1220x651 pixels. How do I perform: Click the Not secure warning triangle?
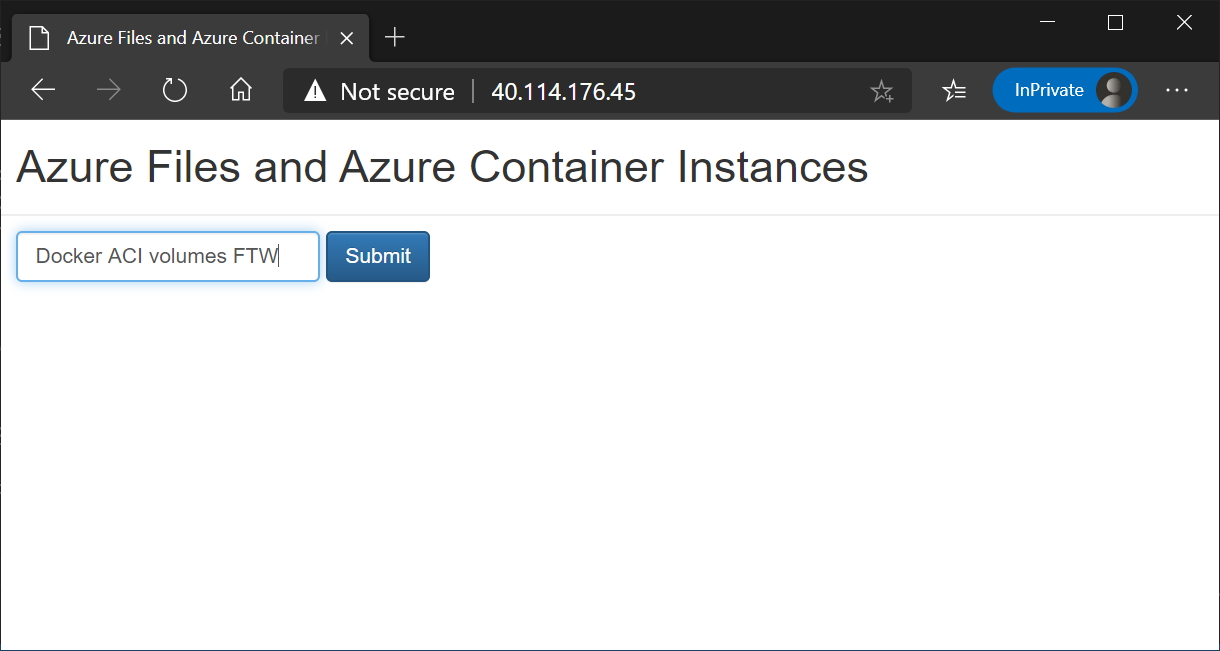tap(316, 92)
